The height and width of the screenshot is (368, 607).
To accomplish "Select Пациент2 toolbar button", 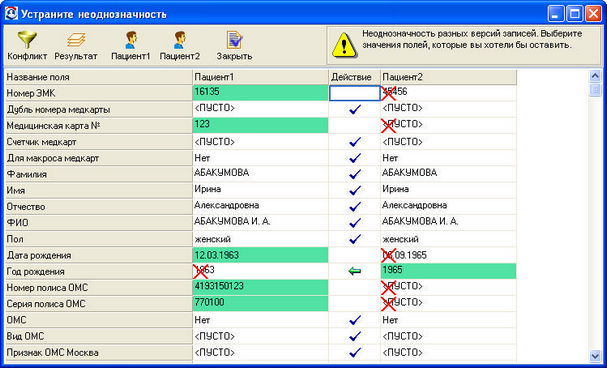I will pyautogui.click(x=180, y=45).
